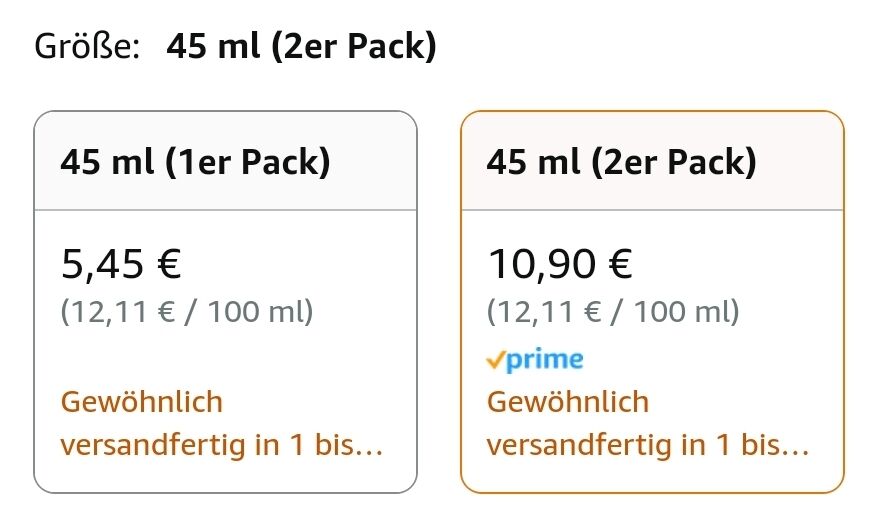Click unit price under 5,45 €

(187, 312)
